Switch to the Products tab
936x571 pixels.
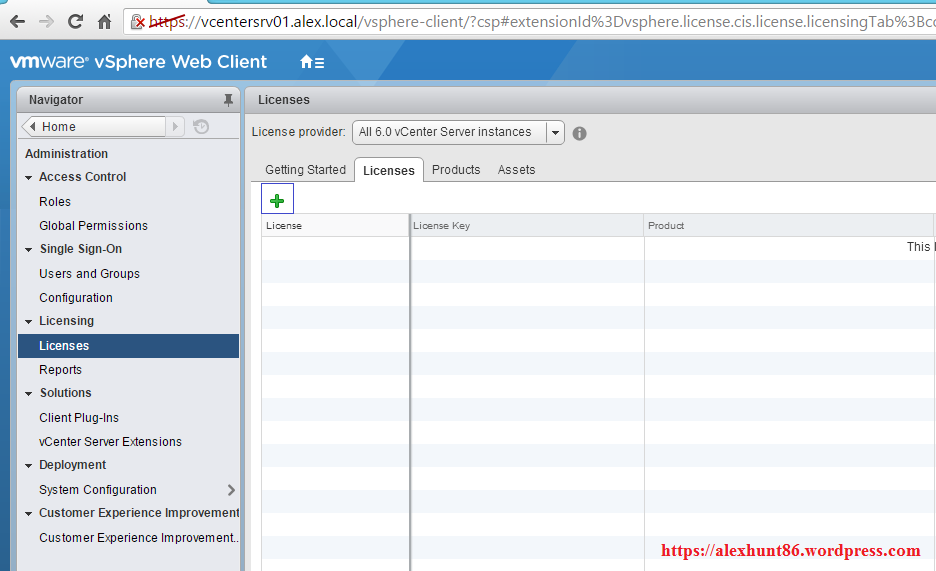pos(456,170)
